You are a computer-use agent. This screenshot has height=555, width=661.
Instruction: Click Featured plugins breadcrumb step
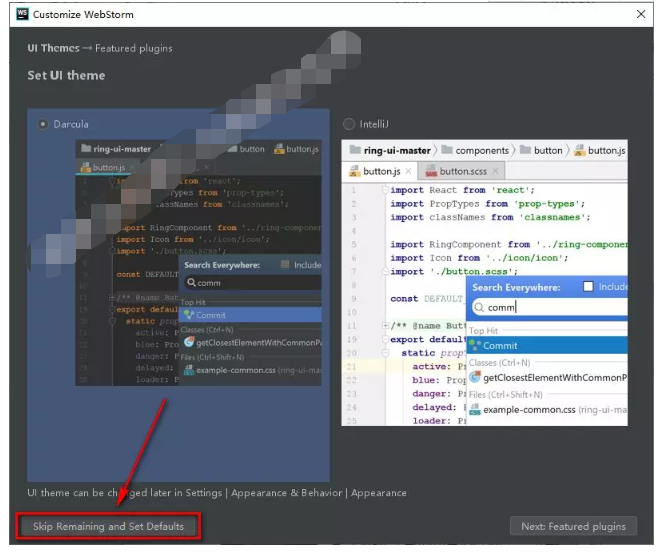134,48
